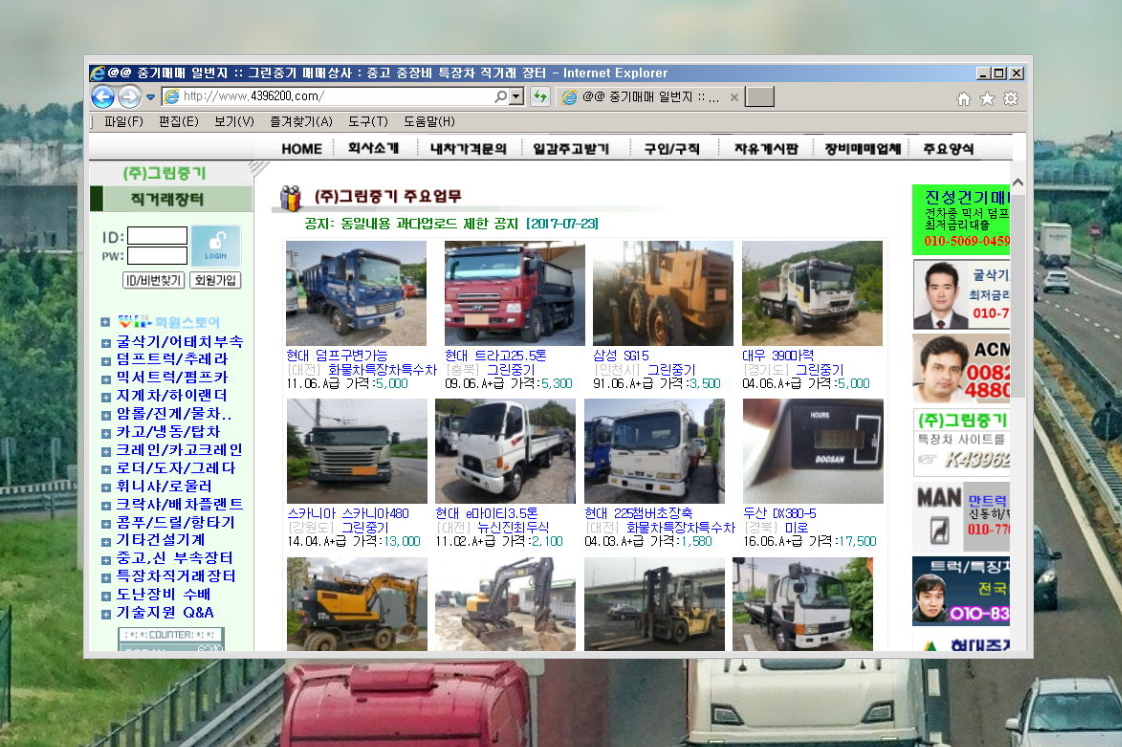
Task: Open the upload limit notice 2017-07-23
Action: pyautogui.click(x=452, y=224)
